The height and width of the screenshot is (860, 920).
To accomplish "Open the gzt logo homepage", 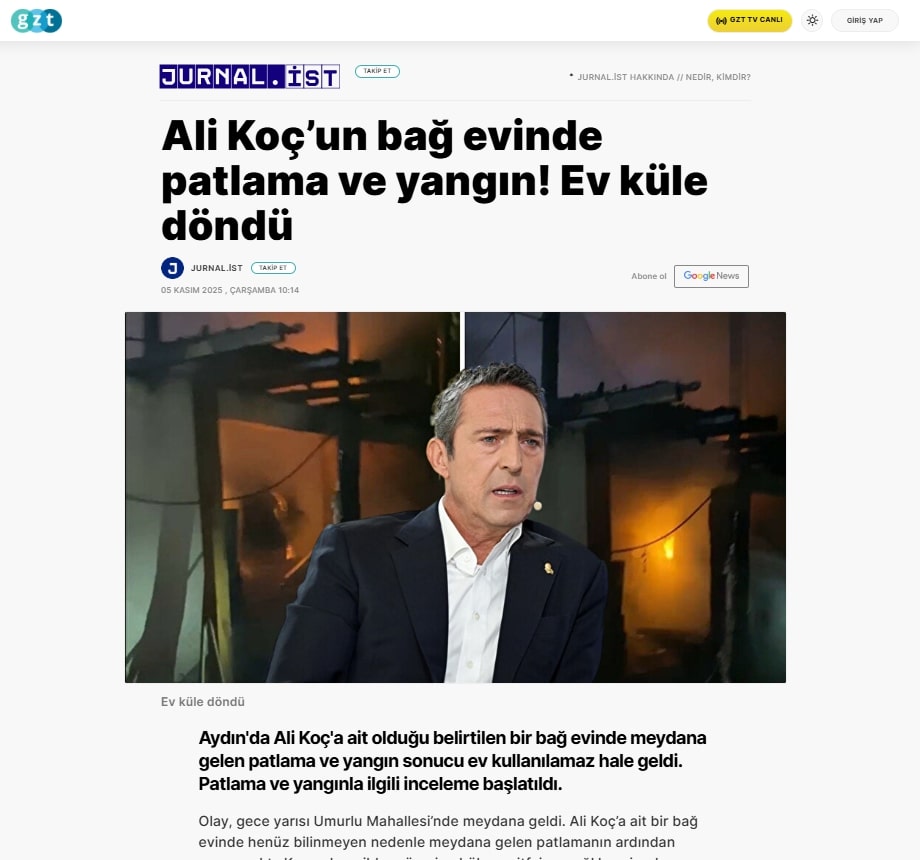I will point(36,21).
